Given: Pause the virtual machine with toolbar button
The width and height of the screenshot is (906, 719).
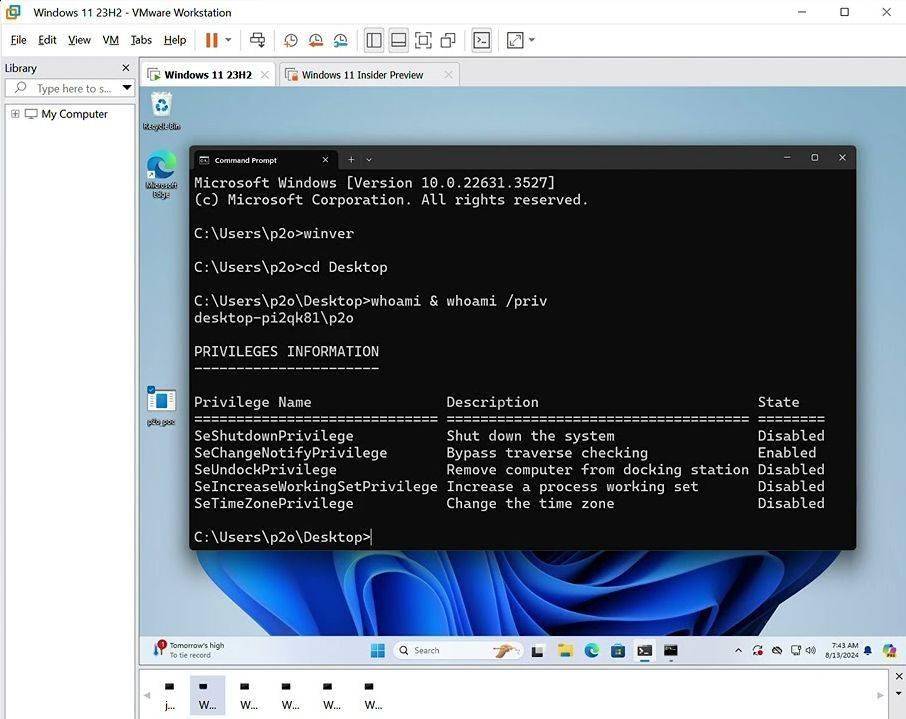Looking at the screenshot, I should click(x=211, y=40).
